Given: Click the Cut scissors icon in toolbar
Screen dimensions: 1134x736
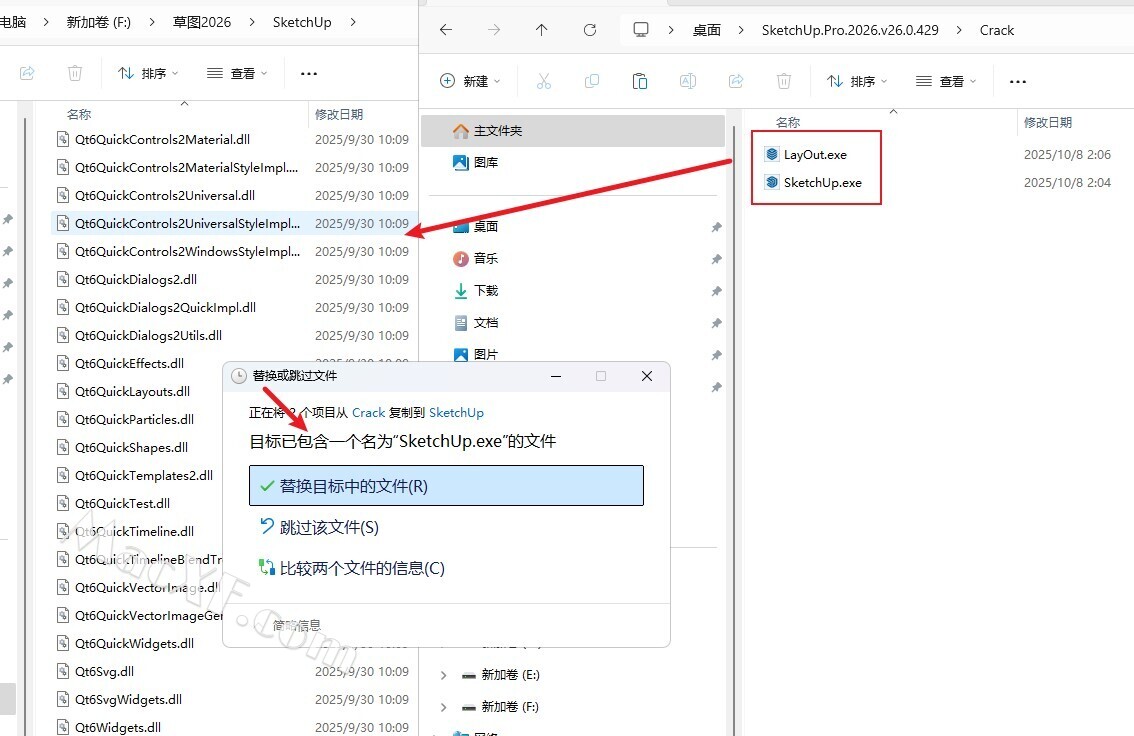Looking at the screenshot, I should (x=544, y=81).
